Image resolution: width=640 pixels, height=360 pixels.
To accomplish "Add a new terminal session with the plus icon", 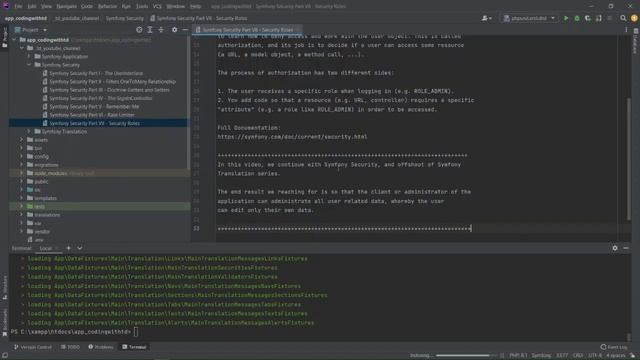I will click(x=69, y=248).
